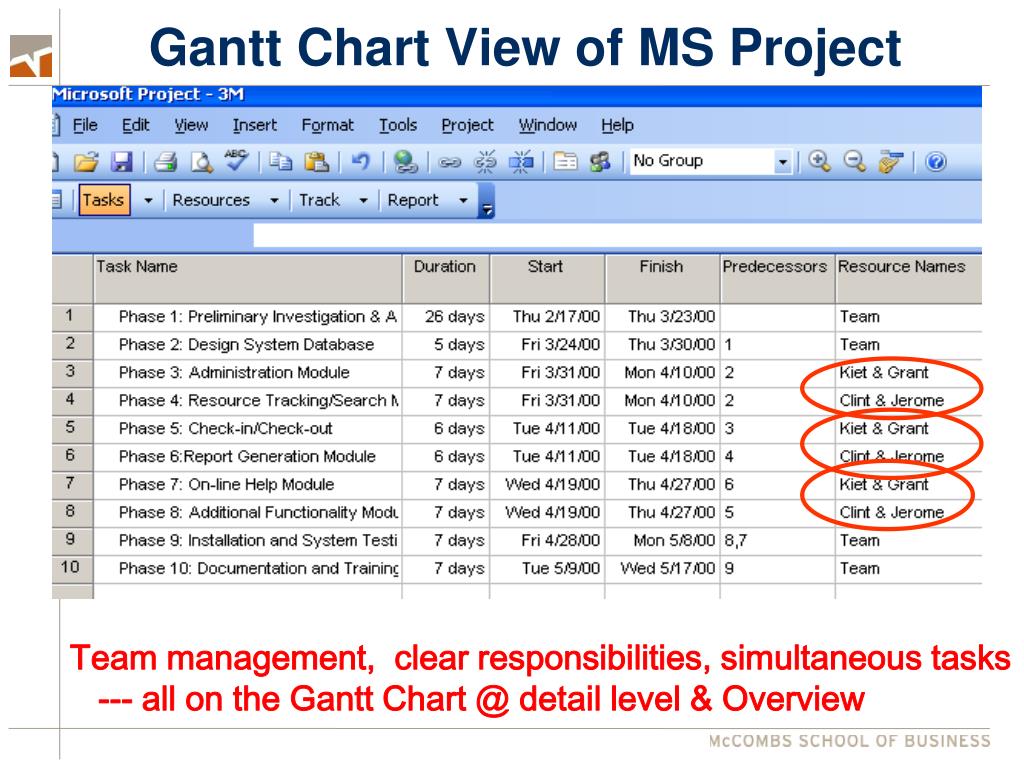The height and width of the screenshot is (768, 1024).
Task: Run the ABC spelling check icon
Action: tap(236, 160)
